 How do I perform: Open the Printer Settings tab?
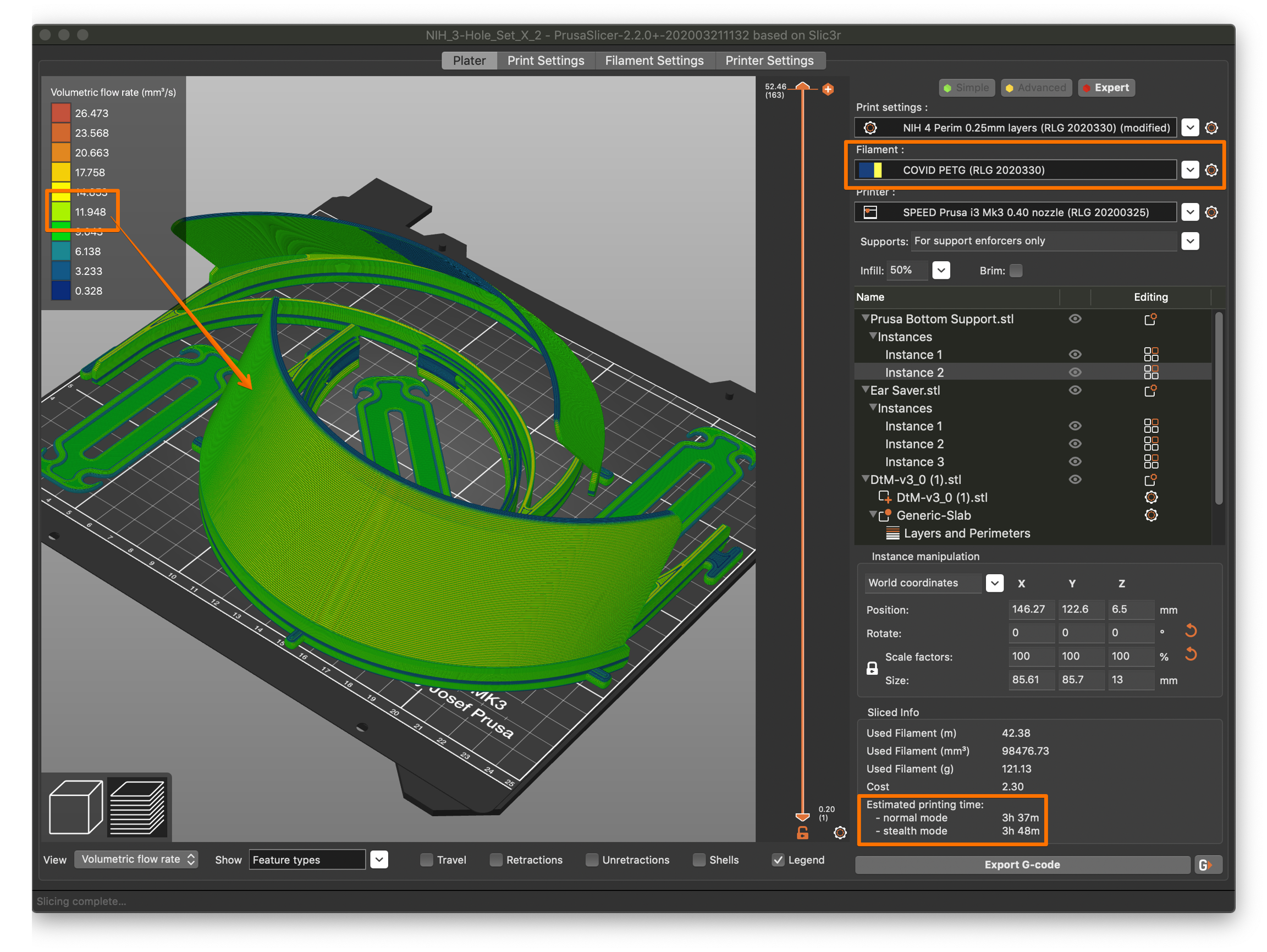coord(769,60)
